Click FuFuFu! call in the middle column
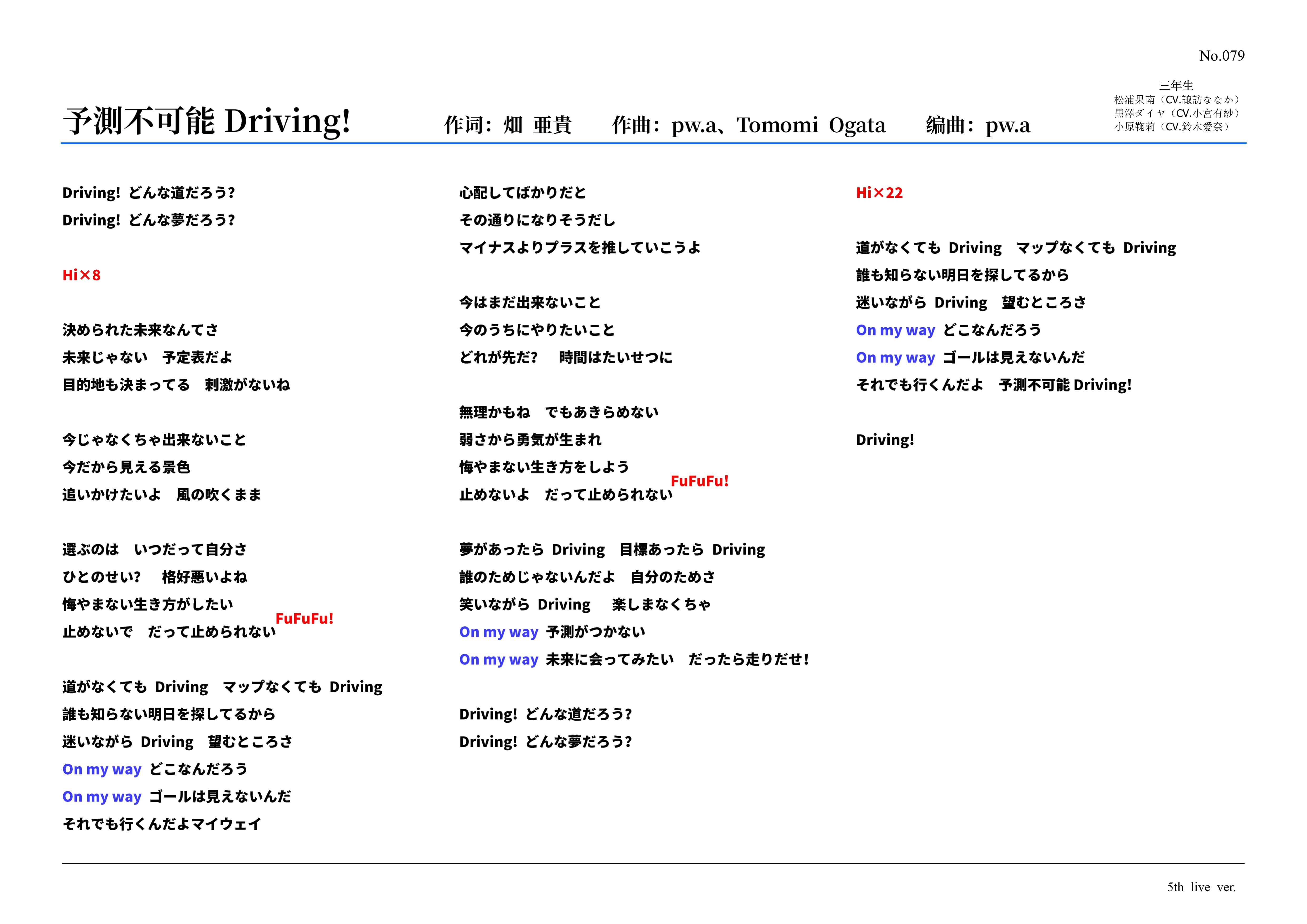Screen dimensions: 1307x924 coord(700,481)
